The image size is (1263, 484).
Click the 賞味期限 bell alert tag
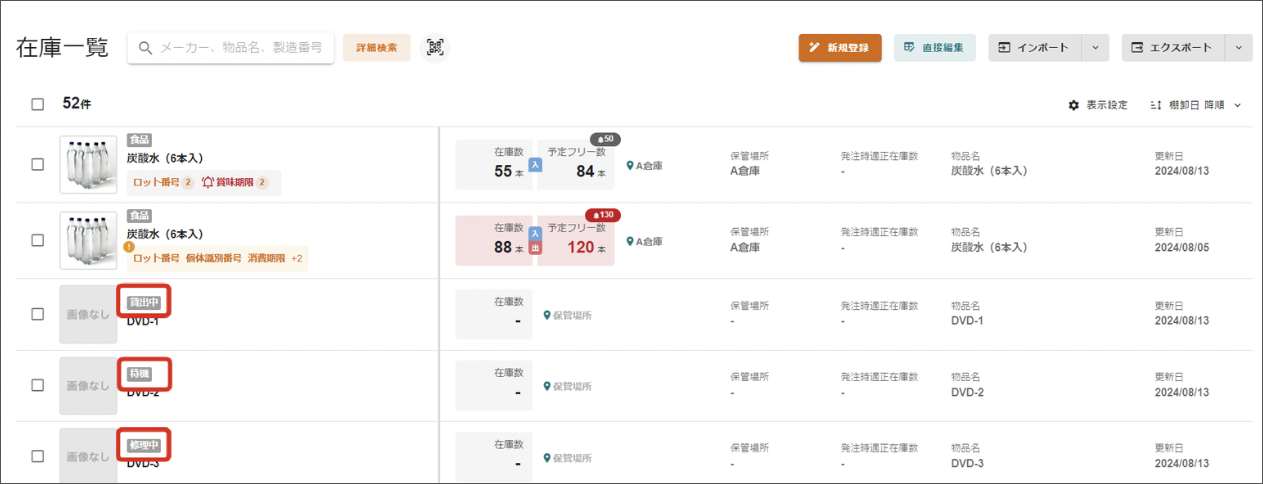[x=235, y=183]
